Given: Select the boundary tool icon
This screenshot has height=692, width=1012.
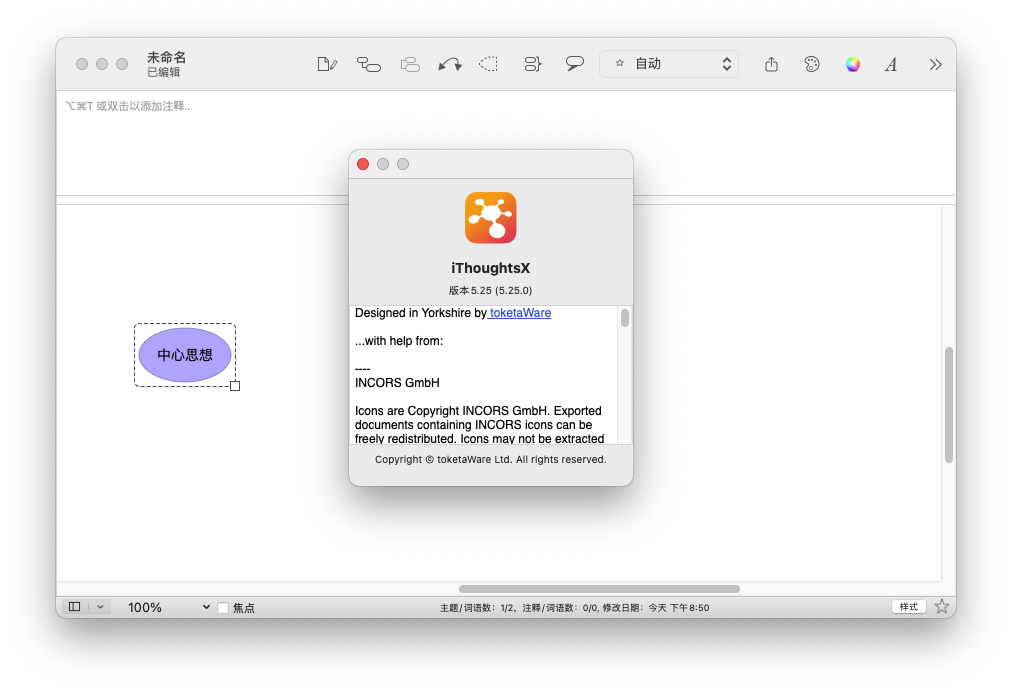Looking at the screenshot, I should tap(489, 64).
